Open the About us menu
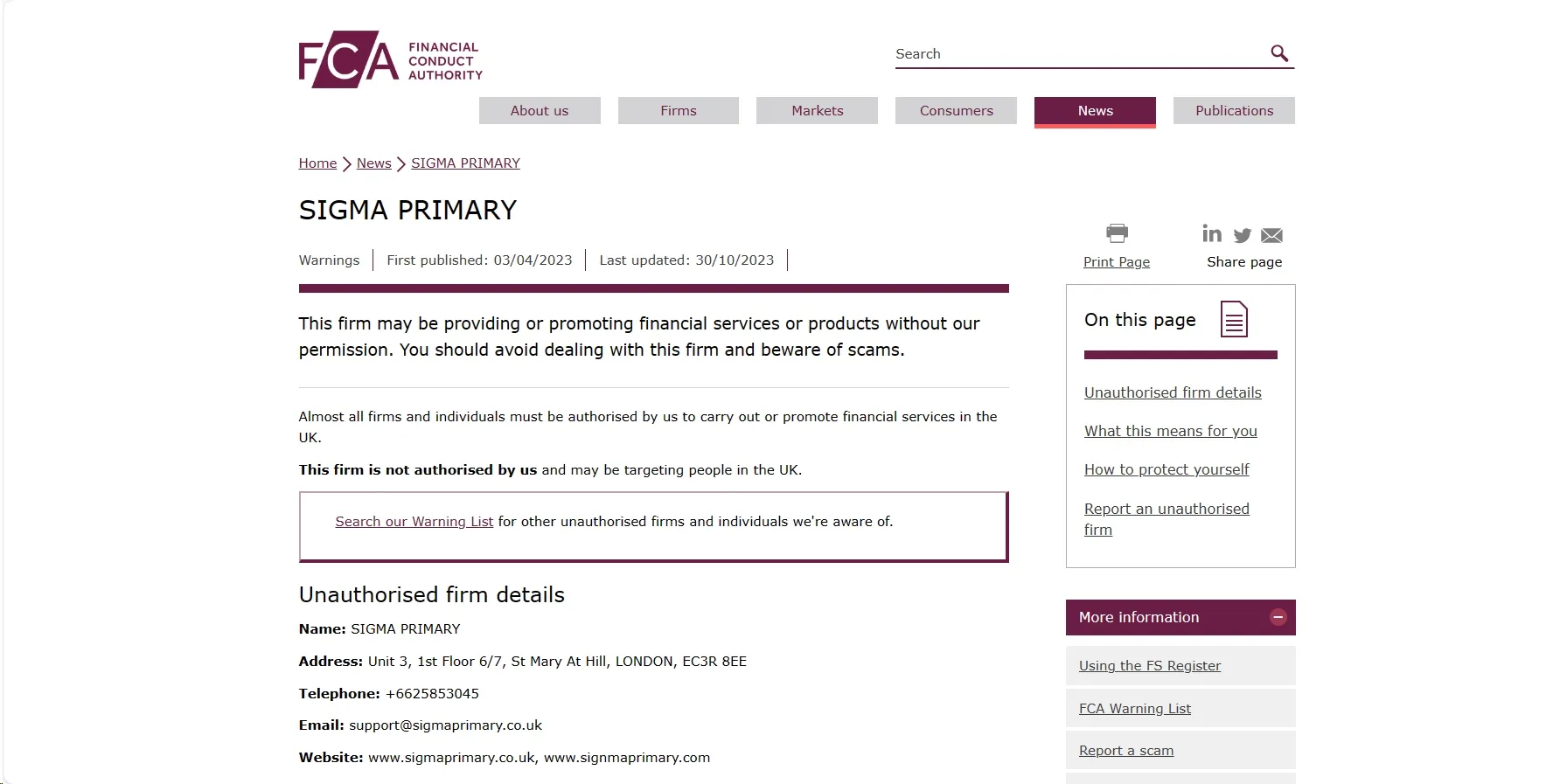This screenshot has height=784, width=1560. [540, 110]
